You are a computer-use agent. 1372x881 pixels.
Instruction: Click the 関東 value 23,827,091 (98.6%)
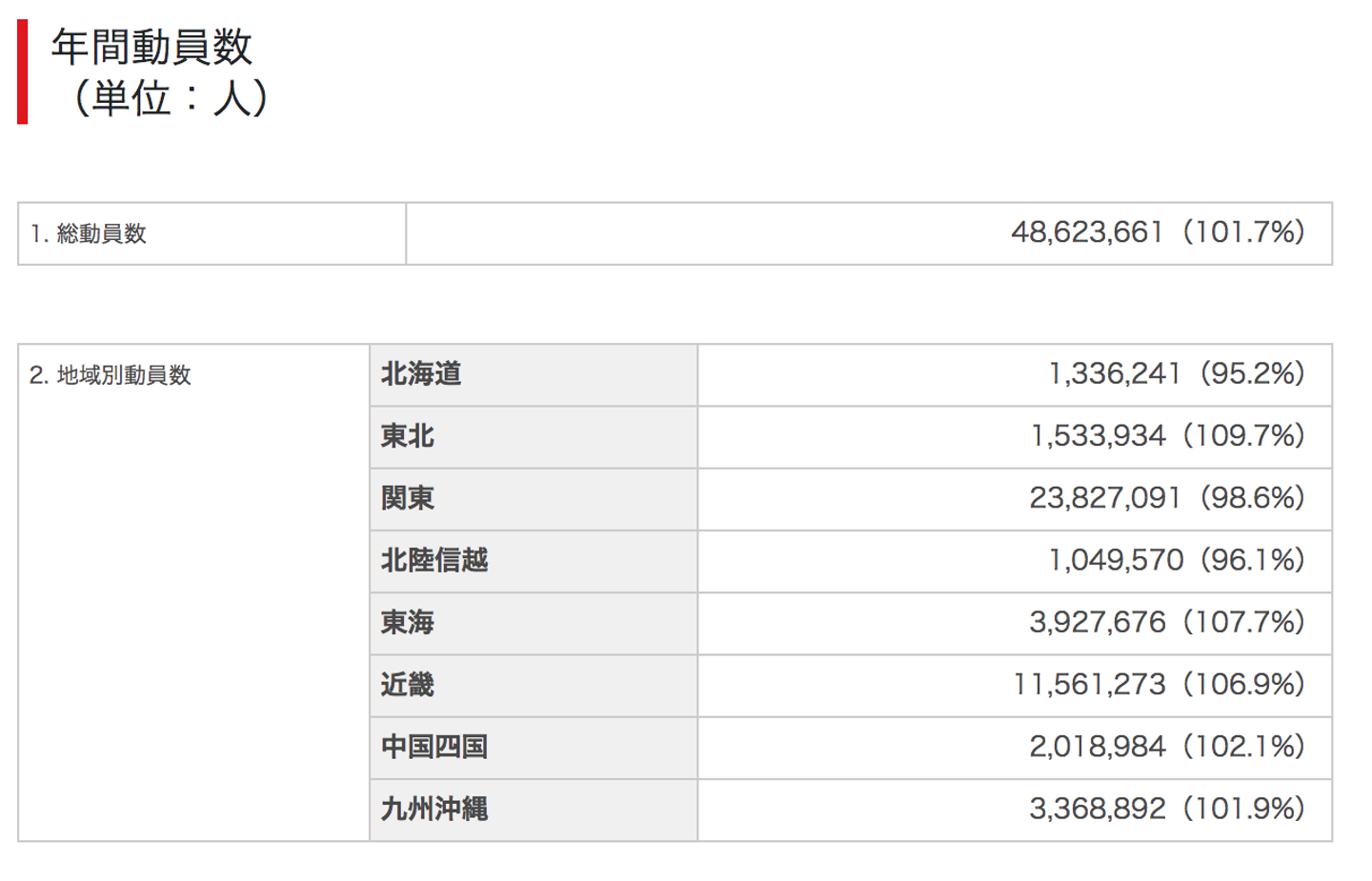click(x=1166, y=498)
